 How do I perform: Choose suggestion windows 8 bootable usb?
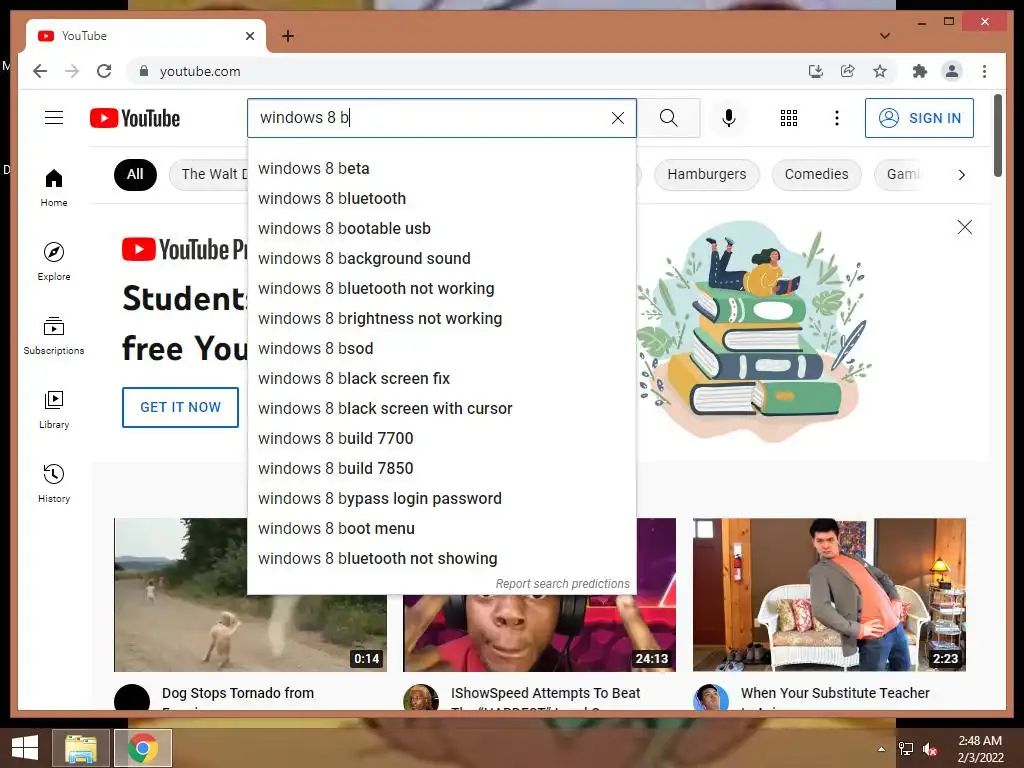(441, 229)
